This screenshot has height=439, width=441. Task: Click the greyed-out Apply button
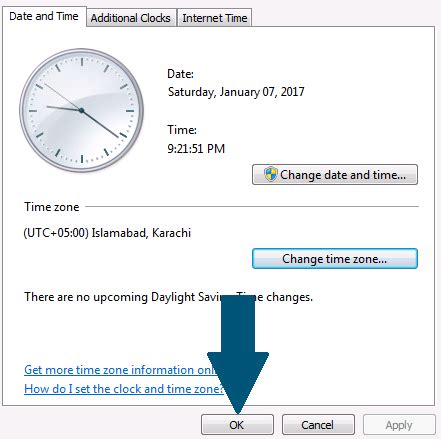[x=399, y=425]
